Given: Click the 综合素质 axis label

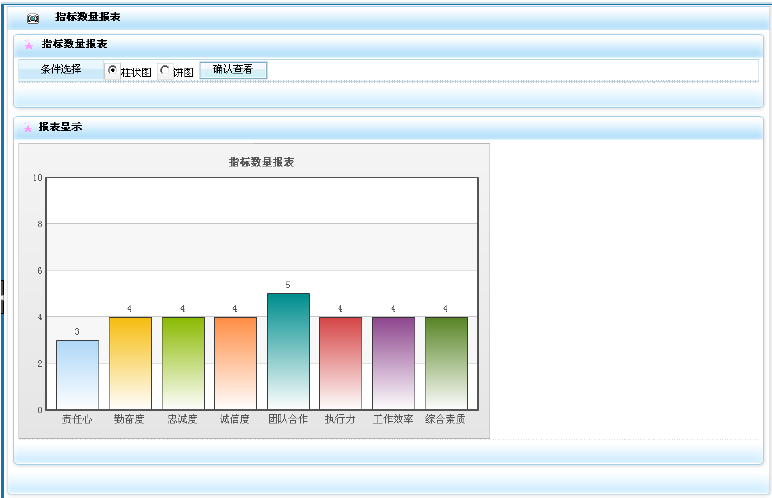Looking at the screenshot, I should point(445,419).
